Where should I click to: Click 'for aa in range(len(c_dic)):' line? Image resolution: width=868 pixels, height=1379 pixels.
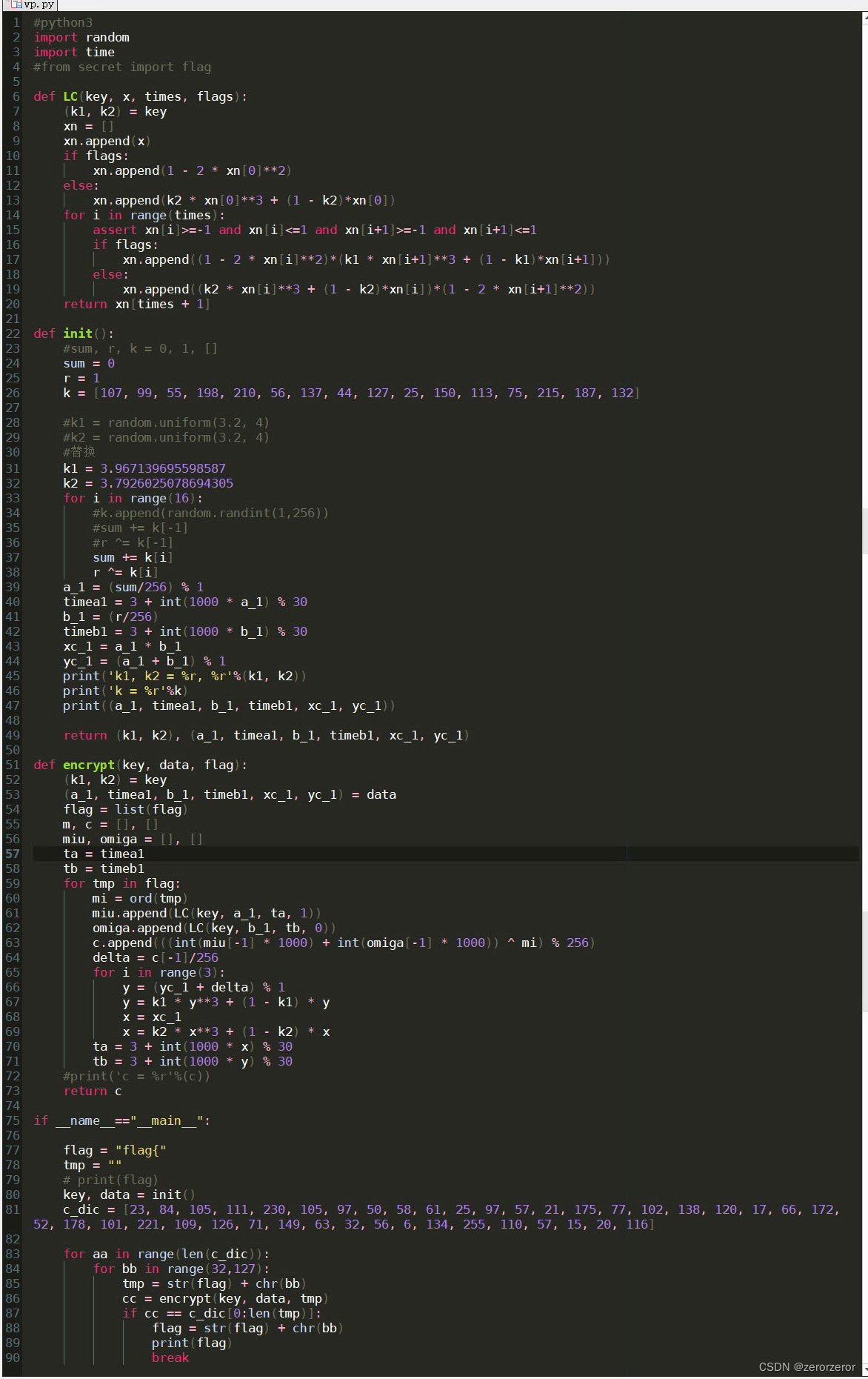pyautogui.click(x=167, y=1254)
